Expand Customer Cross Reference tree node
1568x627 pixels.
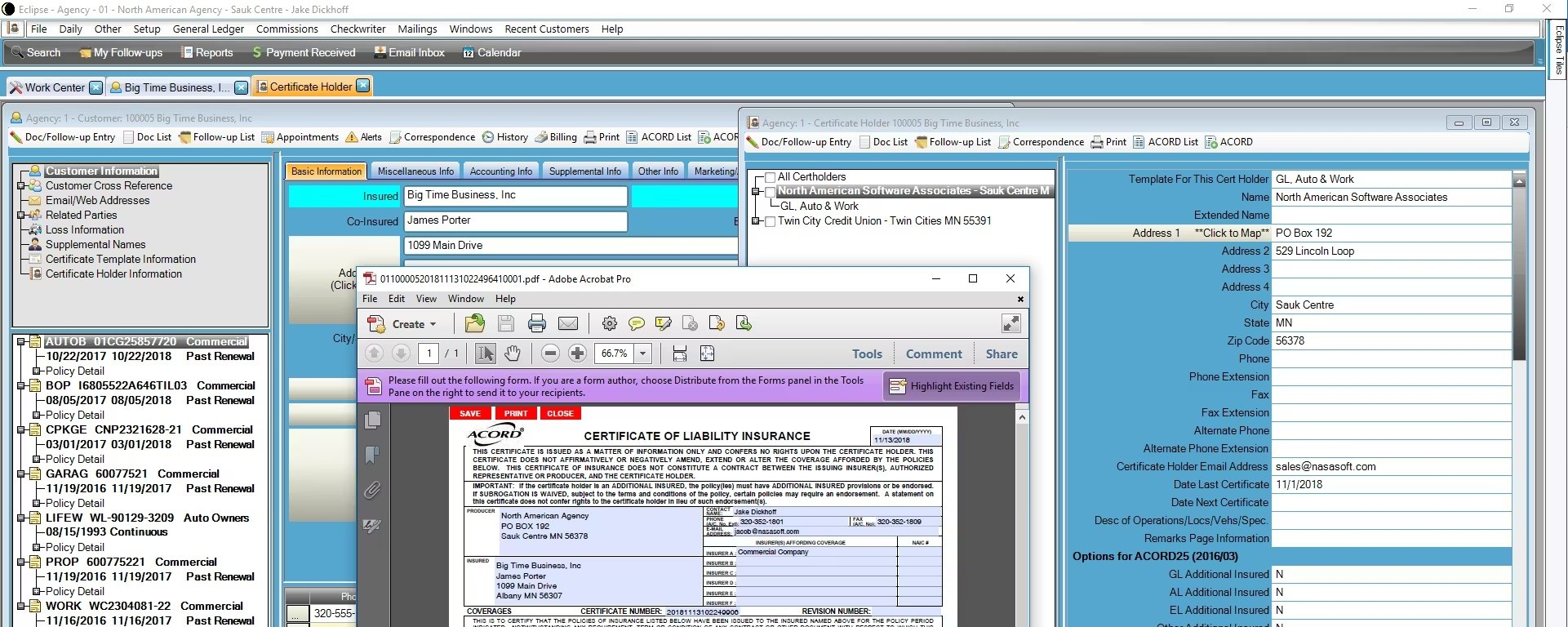pyautogui.click(x=20, y=186)
